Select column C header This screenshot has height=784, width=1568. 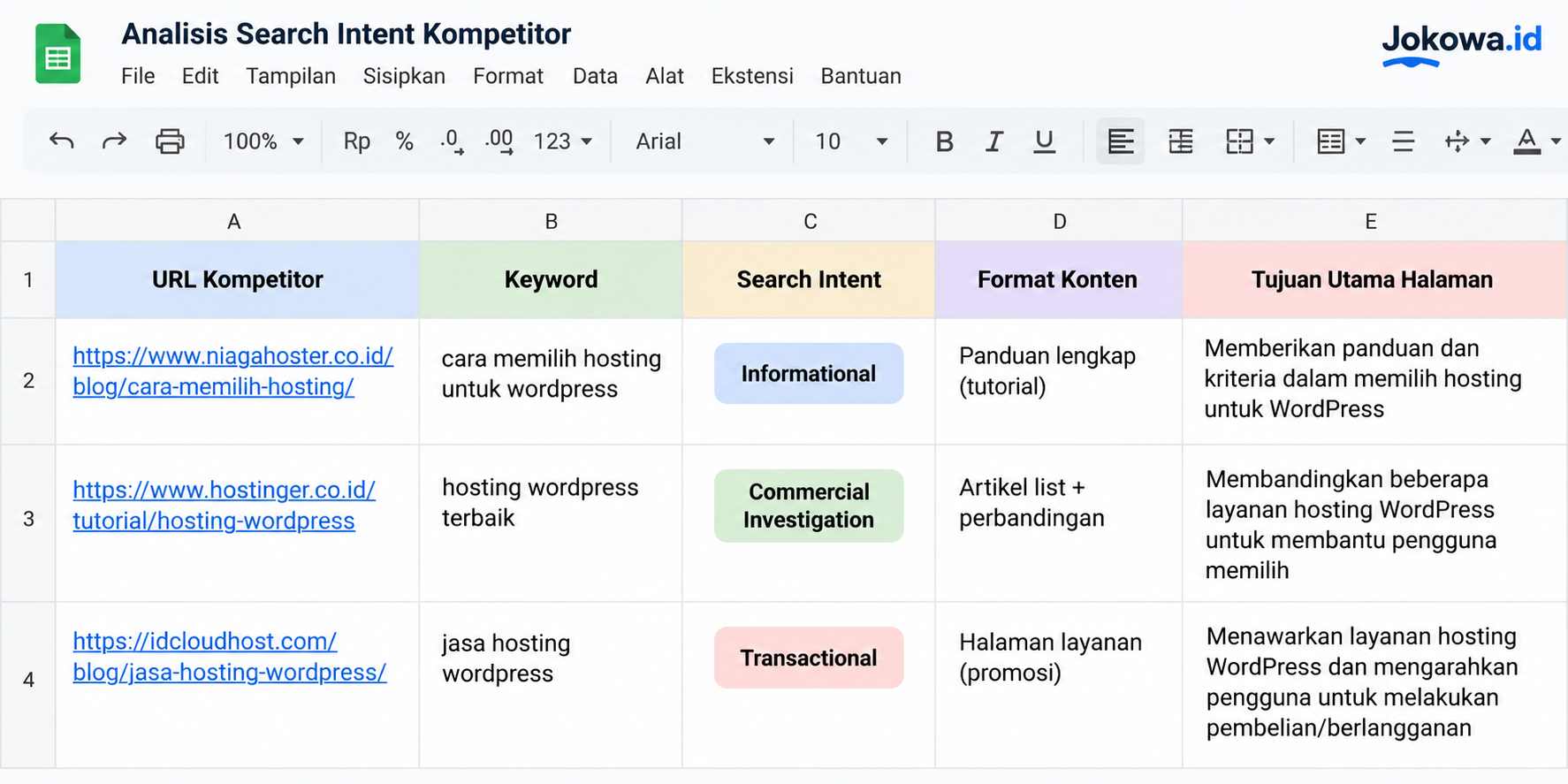809,221
